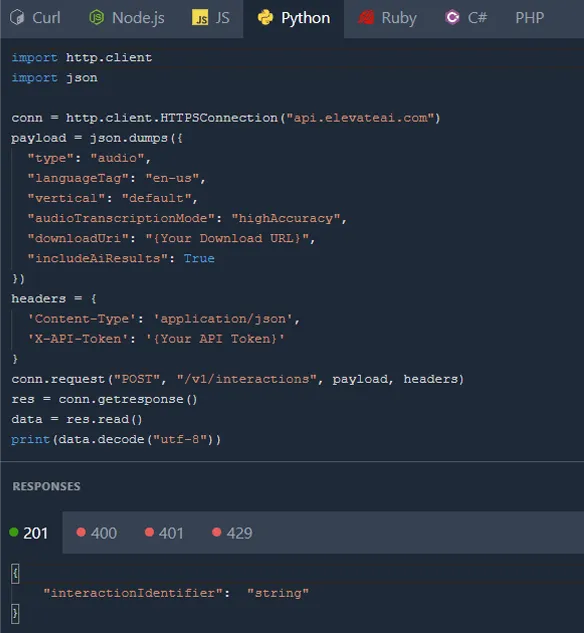Collapse the response JSON opening brace
Screen dimensions: 584x633
point(15,574)
